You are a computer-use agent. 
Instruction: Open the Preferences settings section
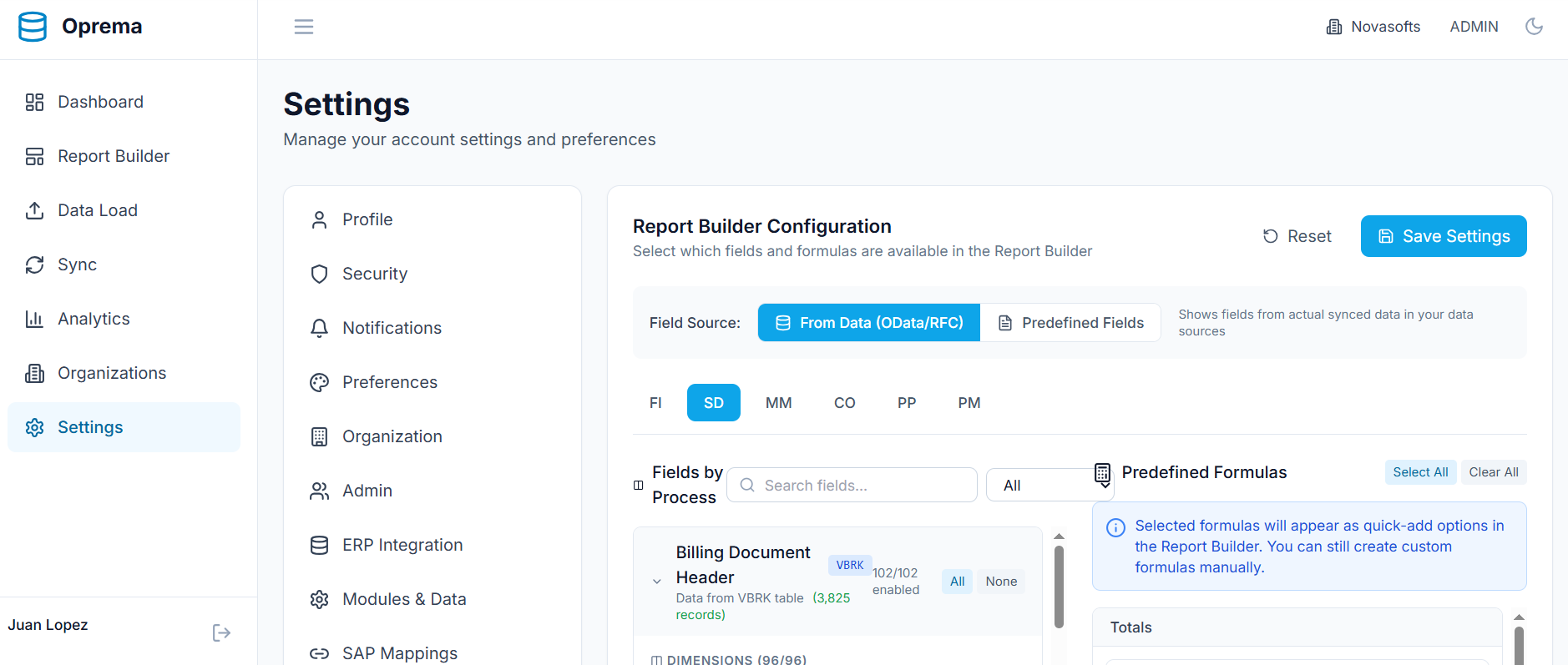(432, 382)
